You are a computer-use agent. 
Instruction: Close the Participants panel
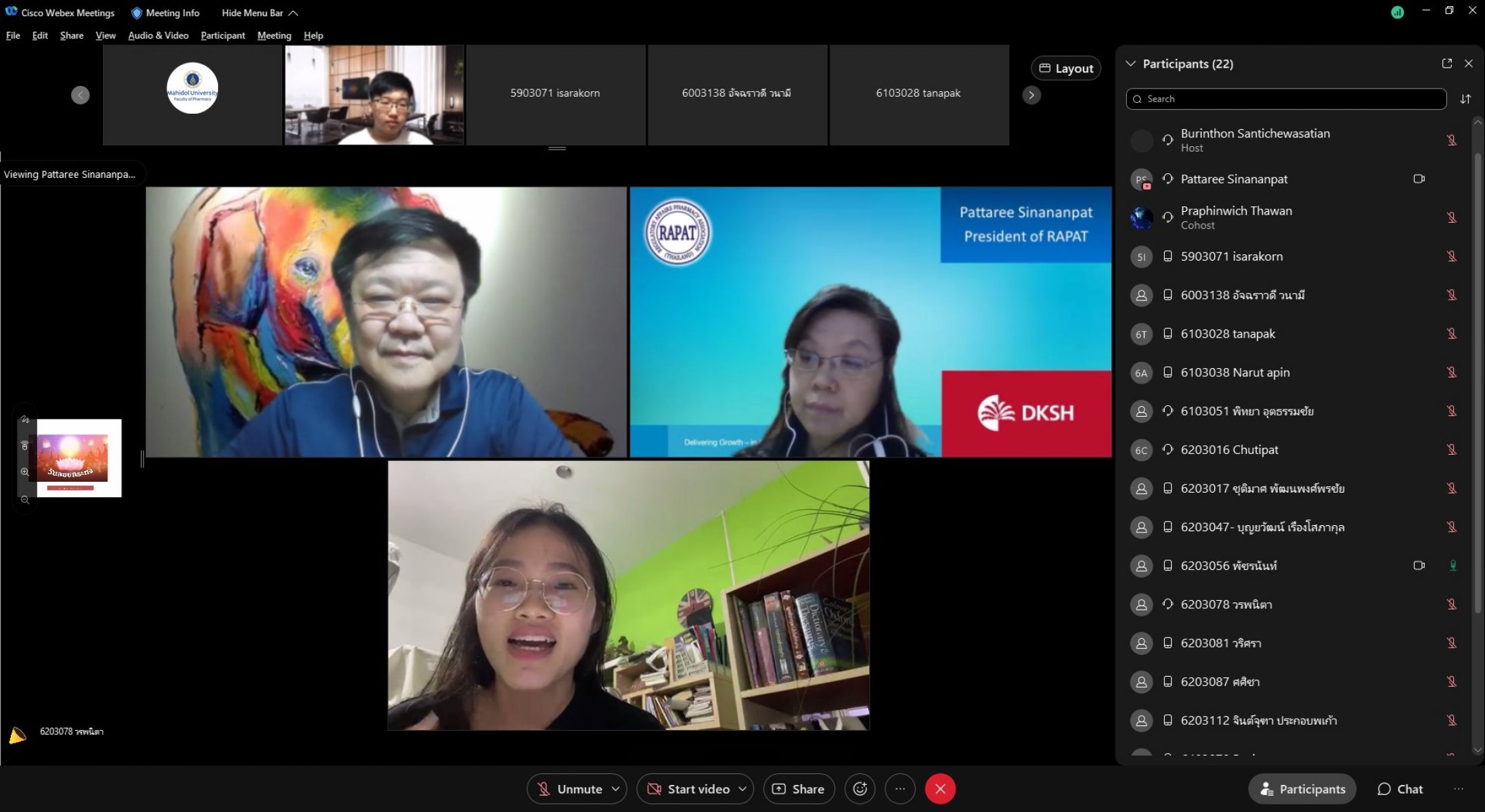coord(1469,63)
